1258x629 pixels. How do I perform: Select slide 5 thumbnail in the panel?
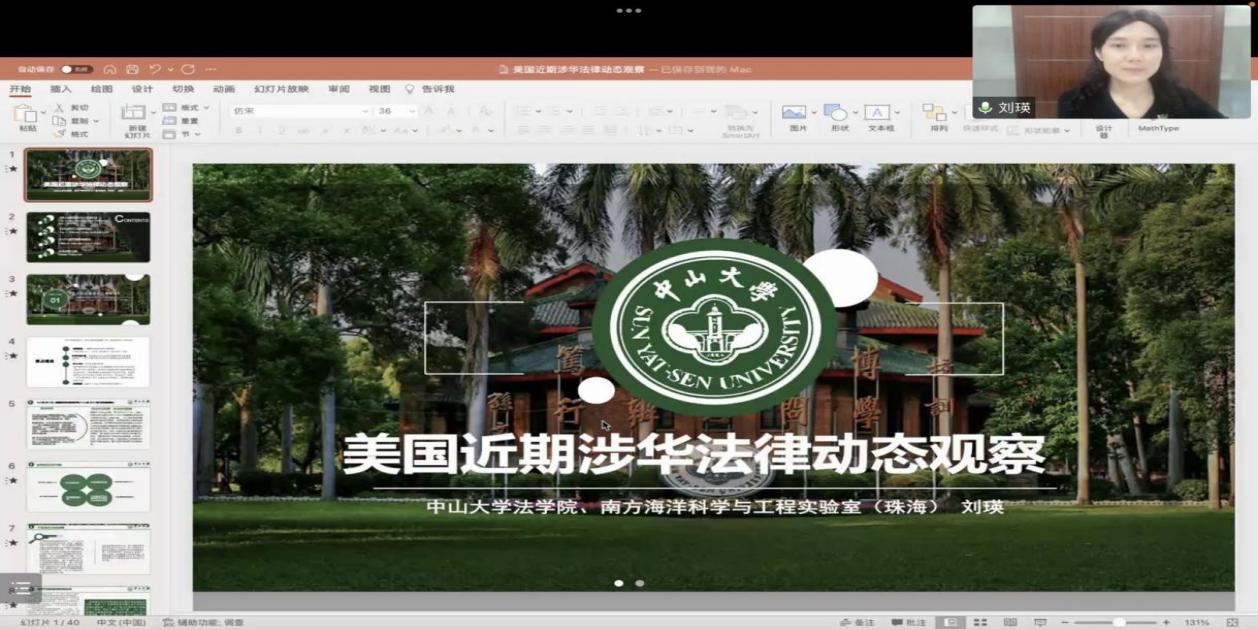(88, 424)
